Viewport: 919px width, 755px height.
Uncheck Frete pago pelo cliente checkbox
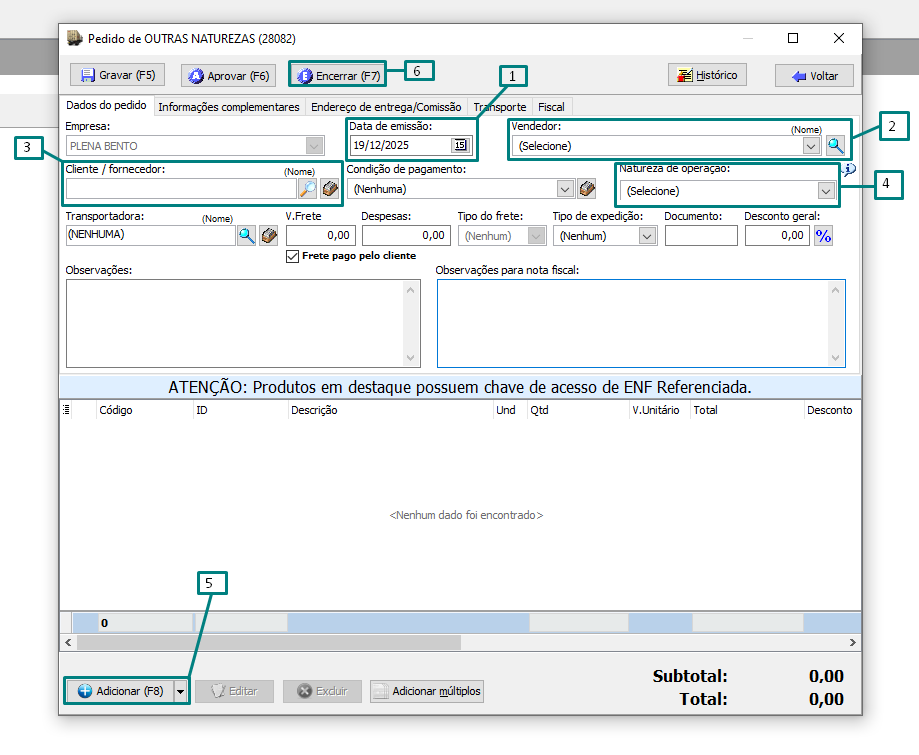pyautogui.click(x=293, y=256)
